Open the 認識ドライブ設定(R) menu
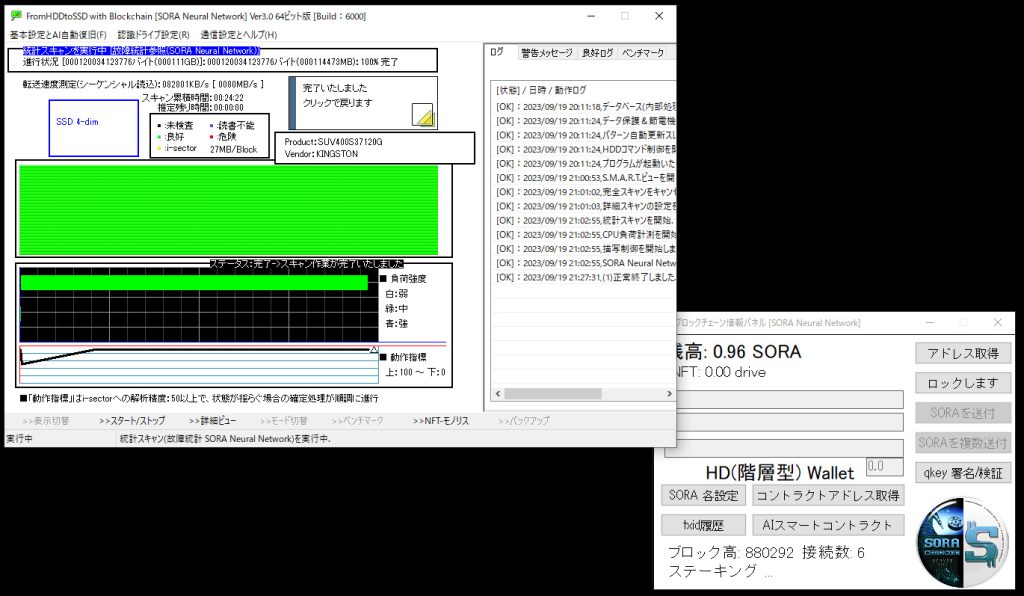 [x=153, y=35]
